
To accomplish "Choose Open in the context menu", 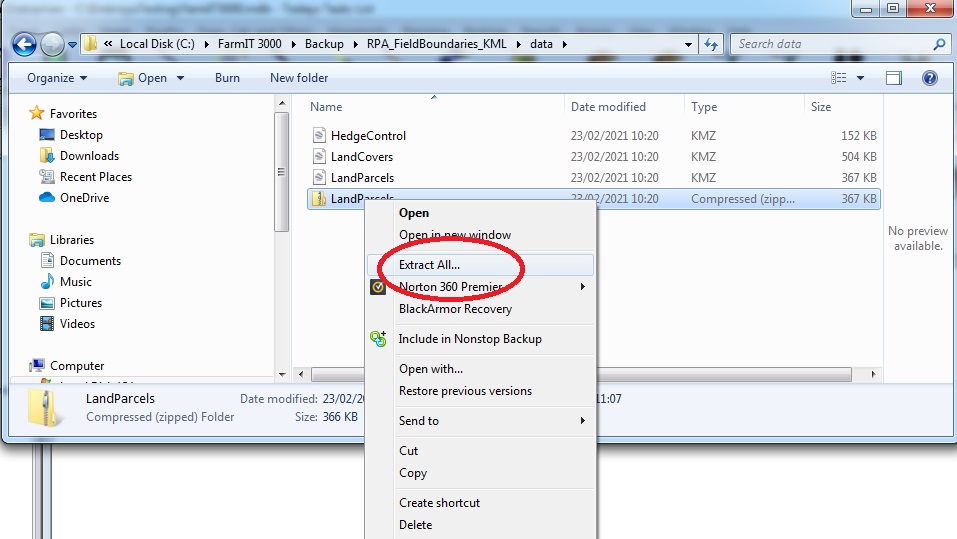I will (414, 213).
